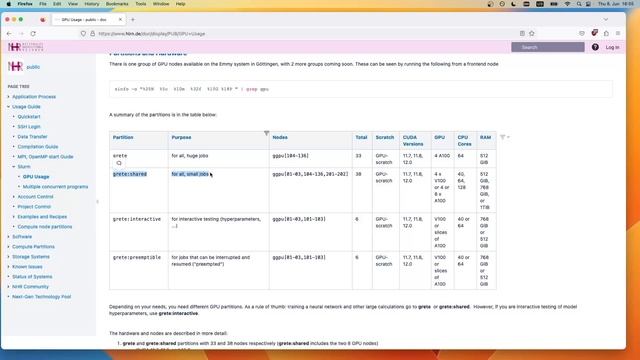Viewport: 640px width, 360px height.
Task: Open the Firefox hamburger application menu
Action: [x=618, y=33]
